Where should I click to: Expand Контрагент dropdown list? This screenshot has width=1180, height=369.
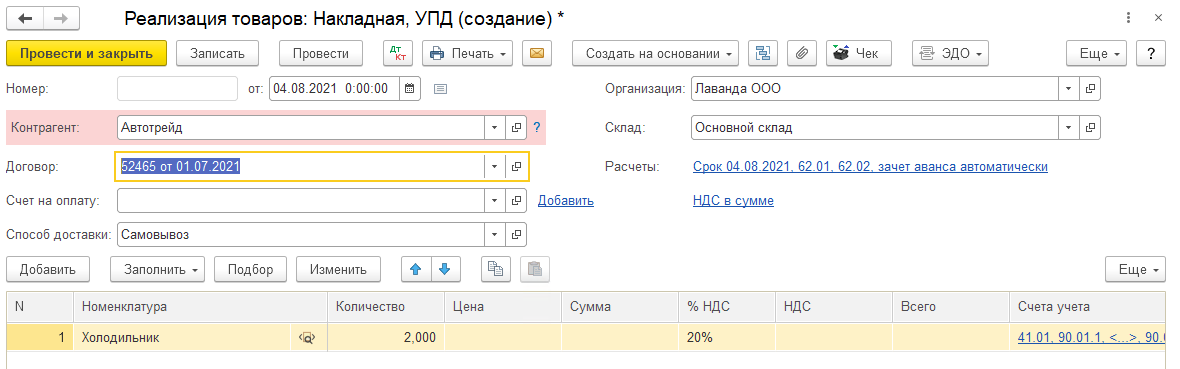click(x=495, y=128)
